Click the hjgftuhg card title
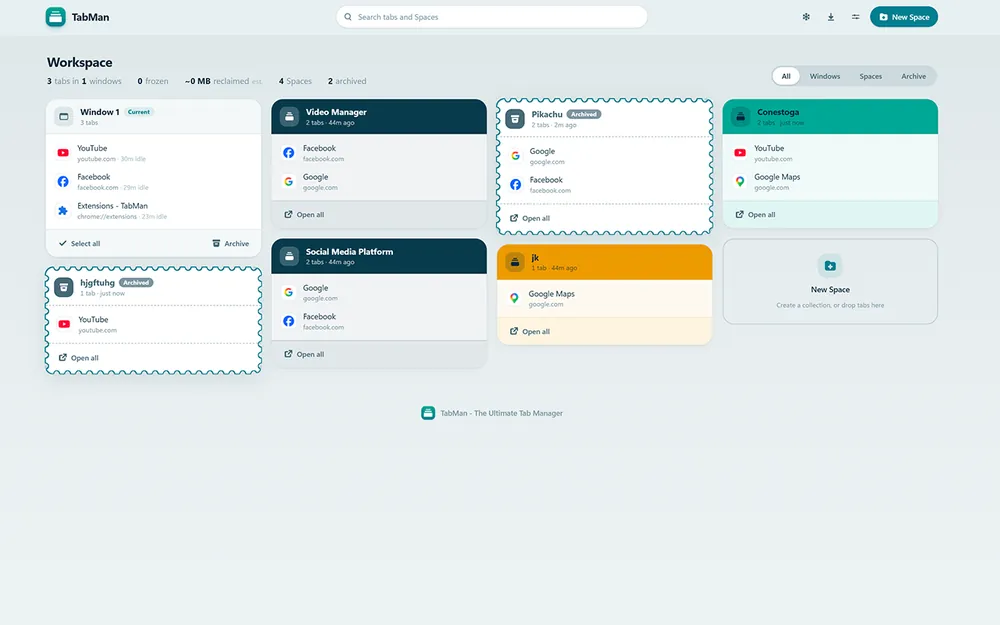The image size is (1000, 625). [x=98, y=283]
